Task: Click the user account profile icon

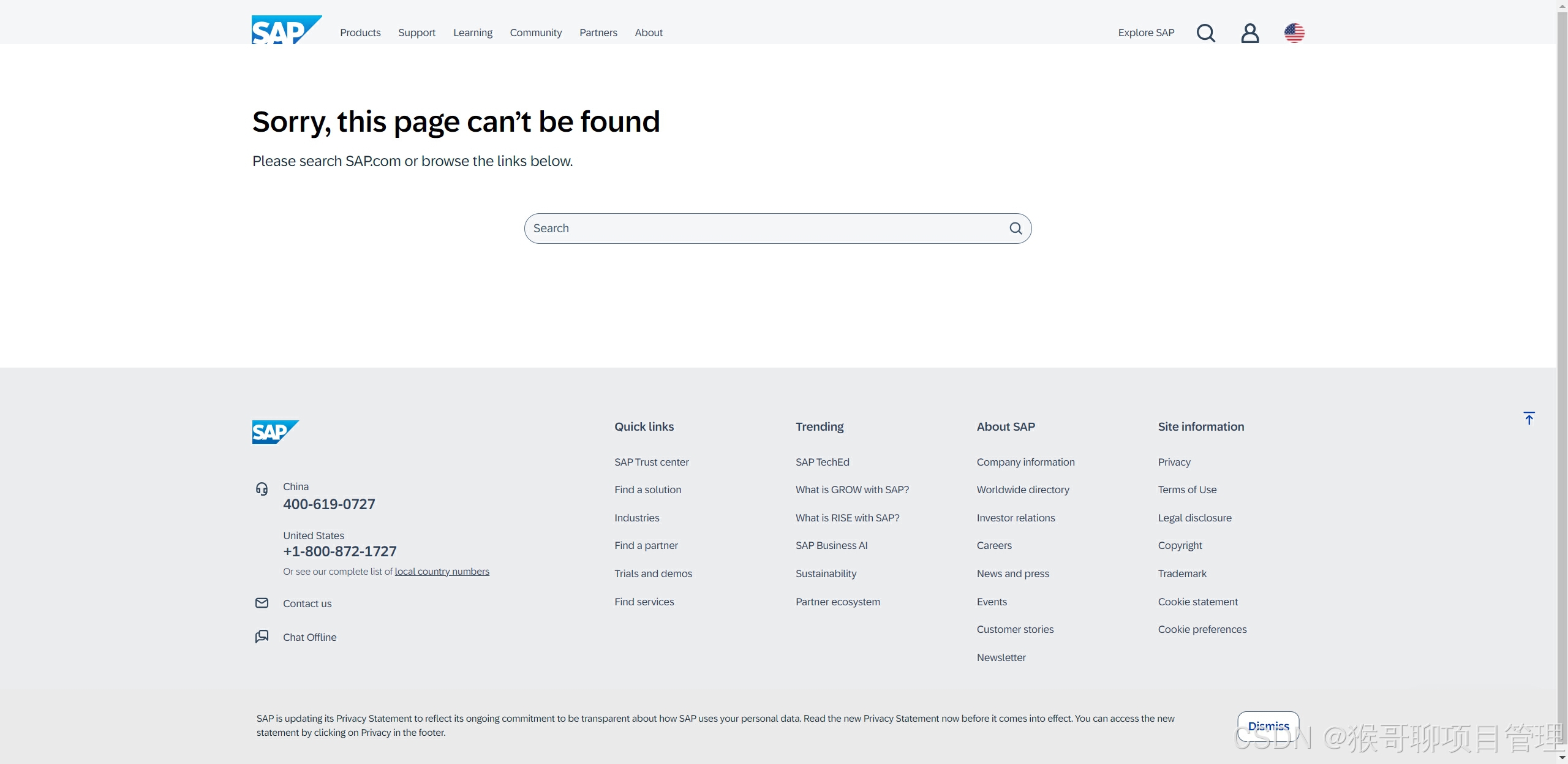Action: tap(1249, 32)
